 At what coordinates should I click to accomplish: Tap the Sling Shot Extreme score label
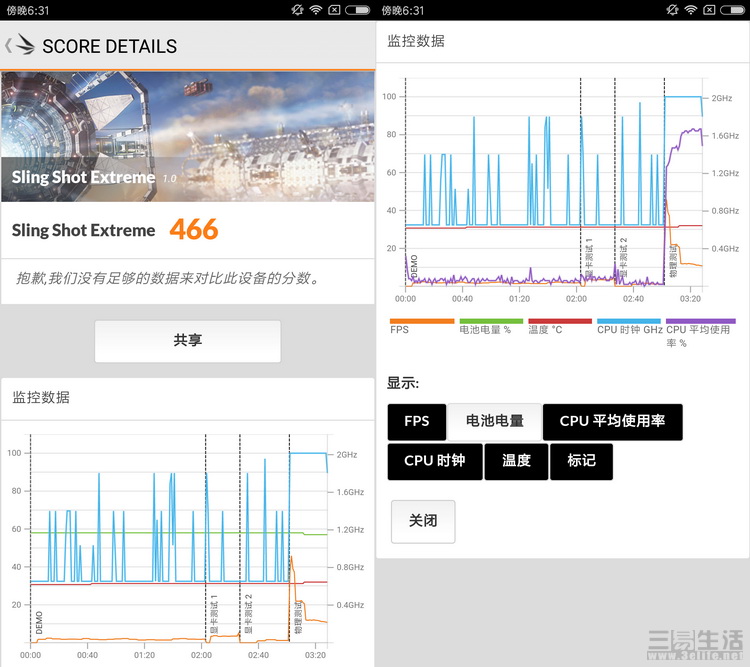point(83,231)
